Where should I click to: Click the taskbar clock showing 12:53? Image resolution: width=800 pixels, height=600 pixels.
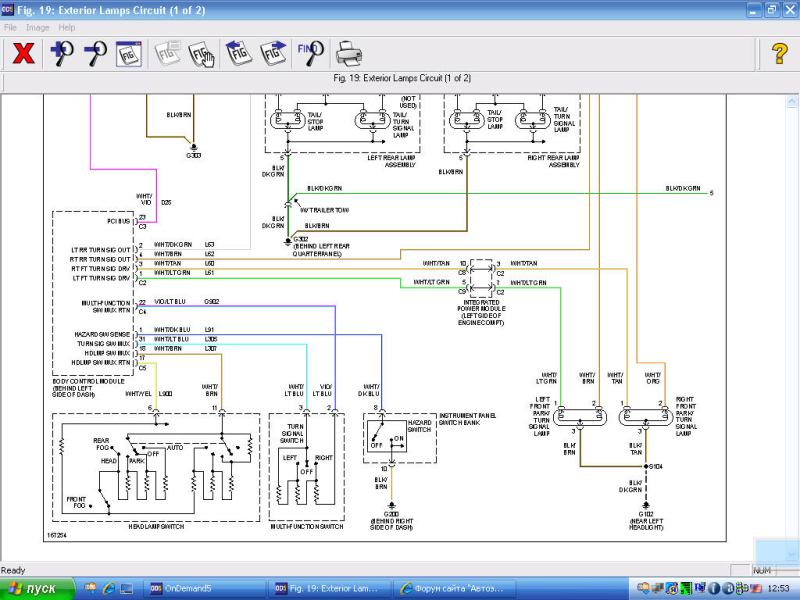(779, 589)
